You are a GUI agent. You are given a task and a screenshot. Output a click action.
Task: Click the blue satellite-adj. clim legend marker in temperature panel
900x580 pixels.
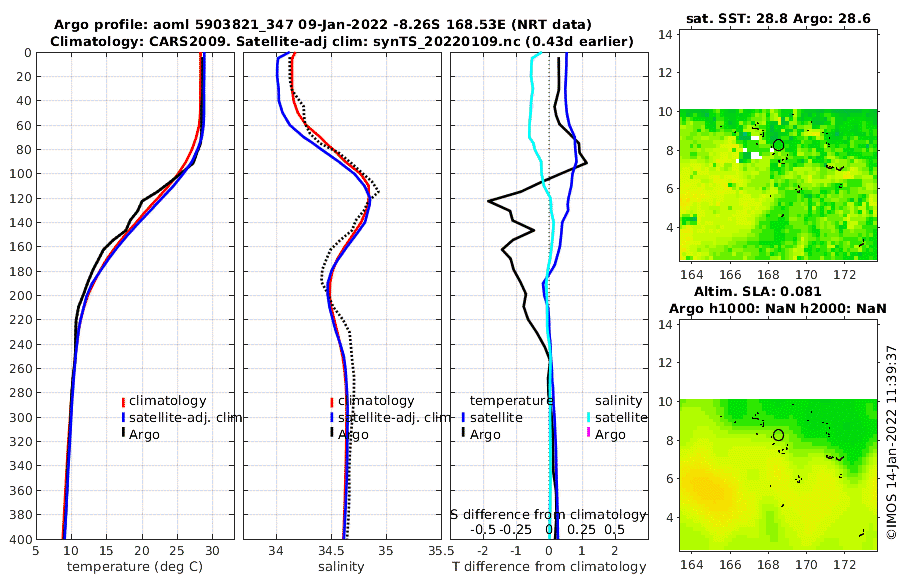pyautogui.click(x=123, y=418)
